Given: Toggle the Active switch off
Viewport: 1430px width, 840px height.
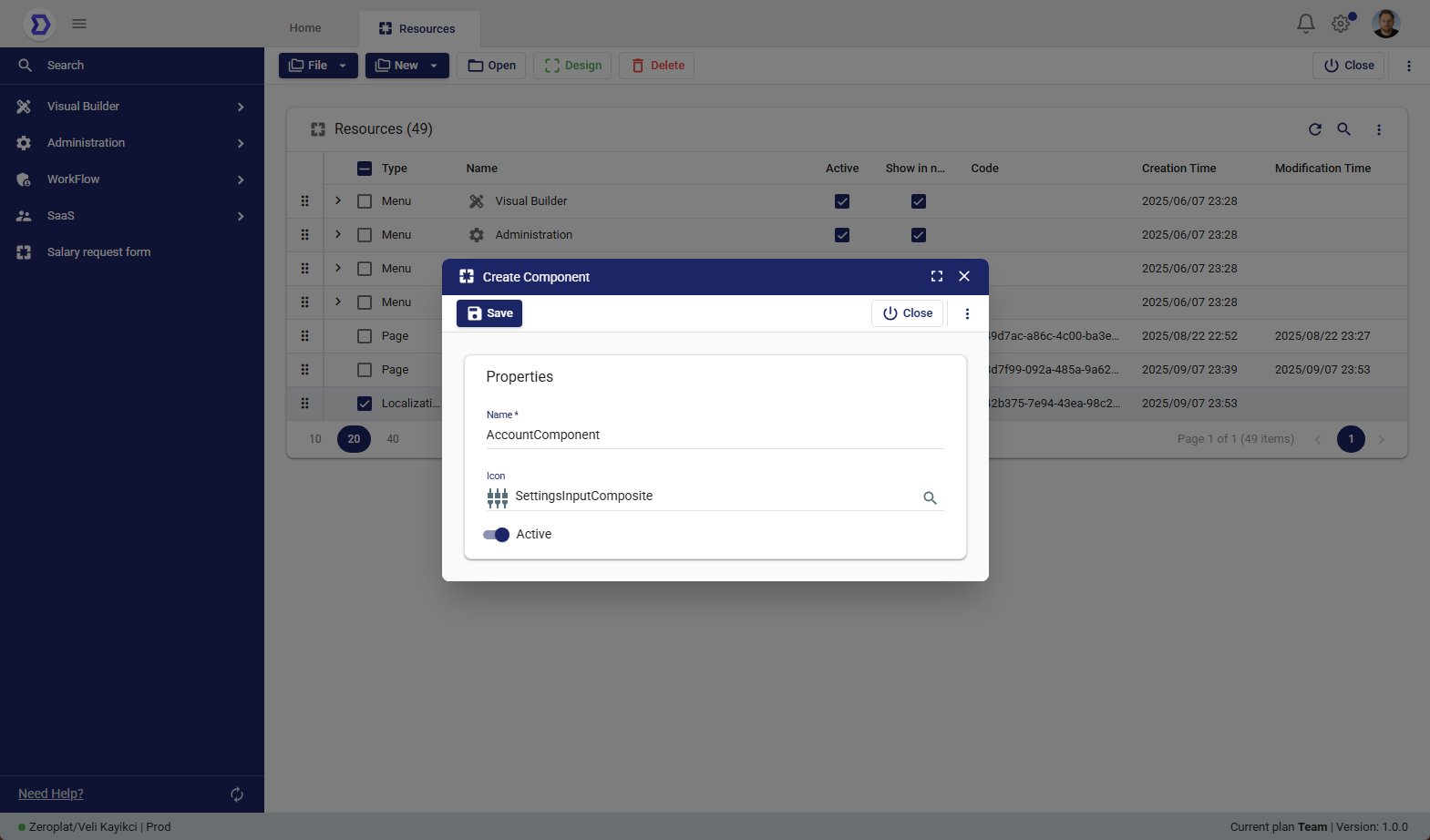Looking at the screenshot, I should coord(496,535).
